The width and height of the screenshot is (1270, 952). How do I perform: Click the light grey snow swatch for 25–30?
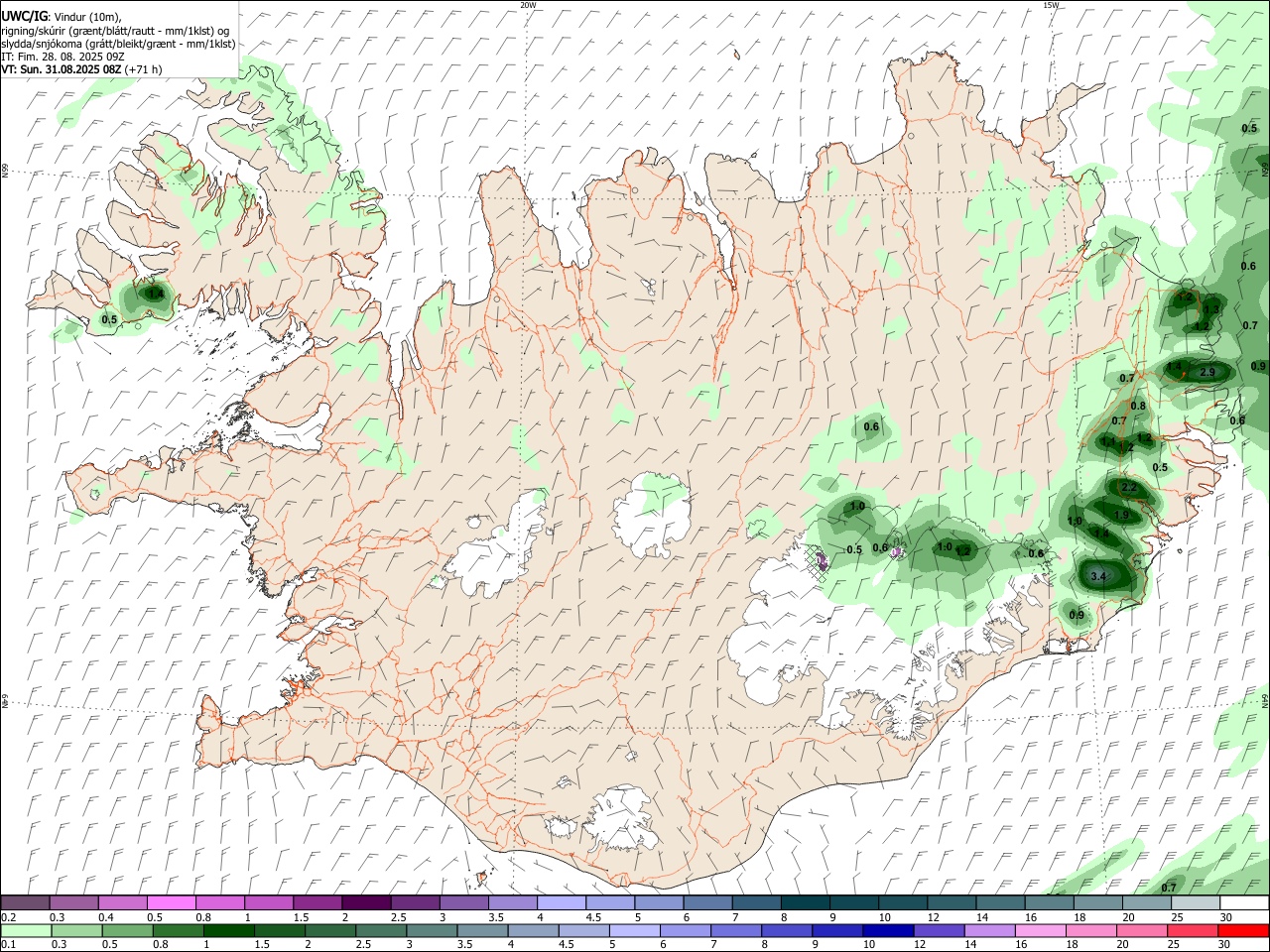[1195, 903]
